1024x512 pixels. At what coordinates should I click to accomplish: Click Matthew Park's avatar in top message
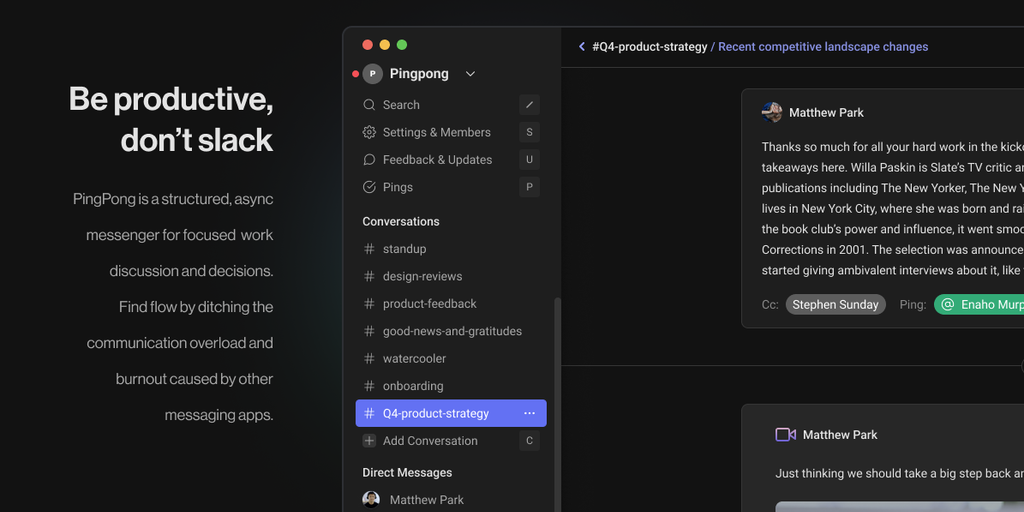click(772, 112)
